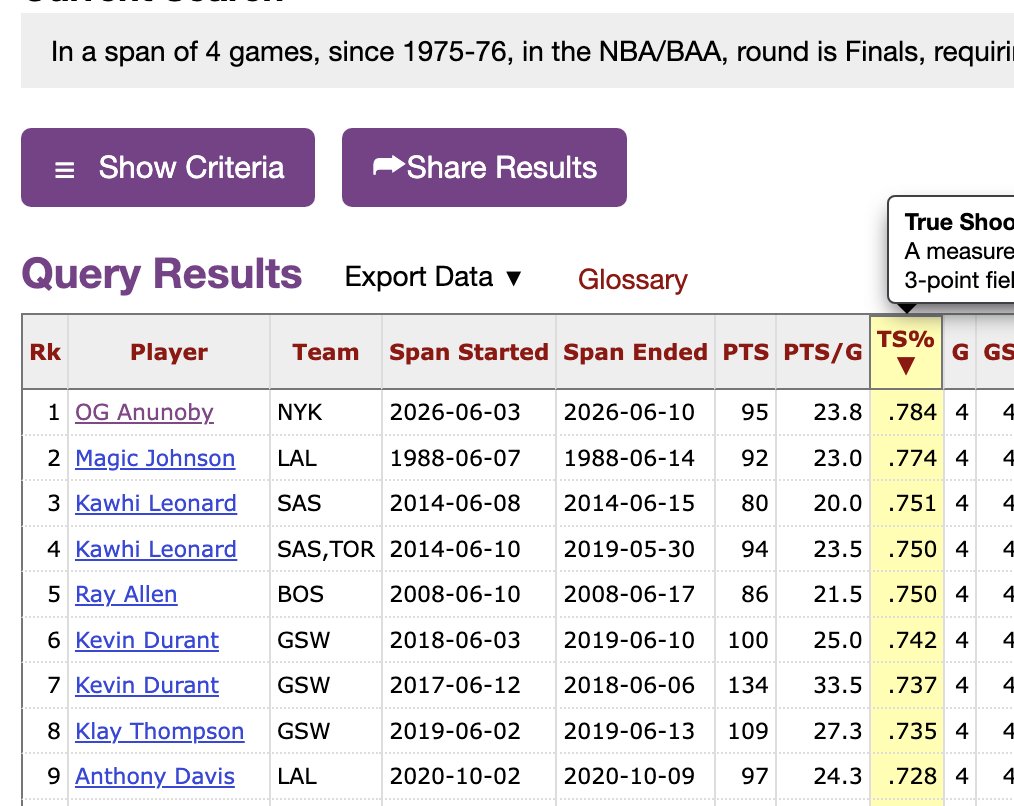
Task: Select the 134 PTS cell
Action: coord(746,686)
